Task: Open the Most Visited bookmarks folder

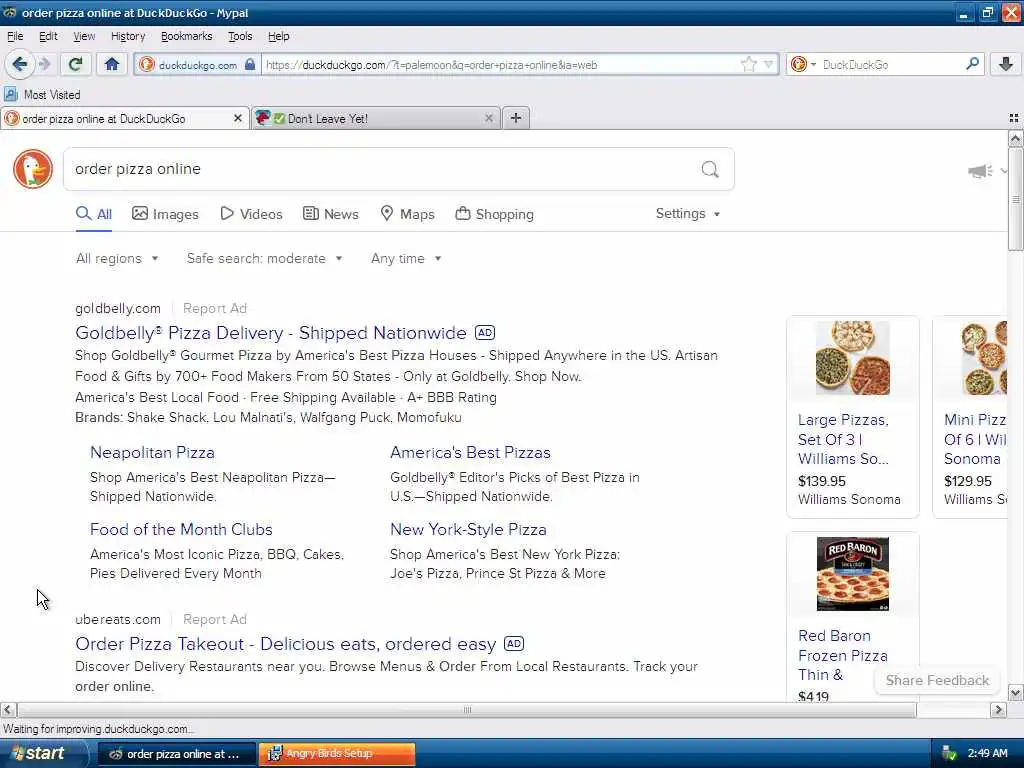Action: [43, 95]
